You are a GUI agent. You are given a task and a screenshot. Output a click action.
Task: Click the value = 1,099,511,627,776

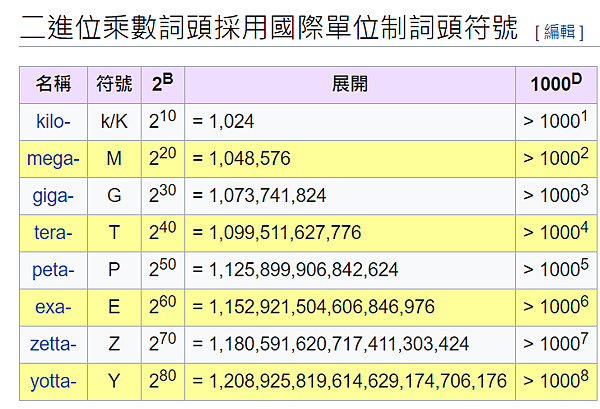(x=277, y=233)
